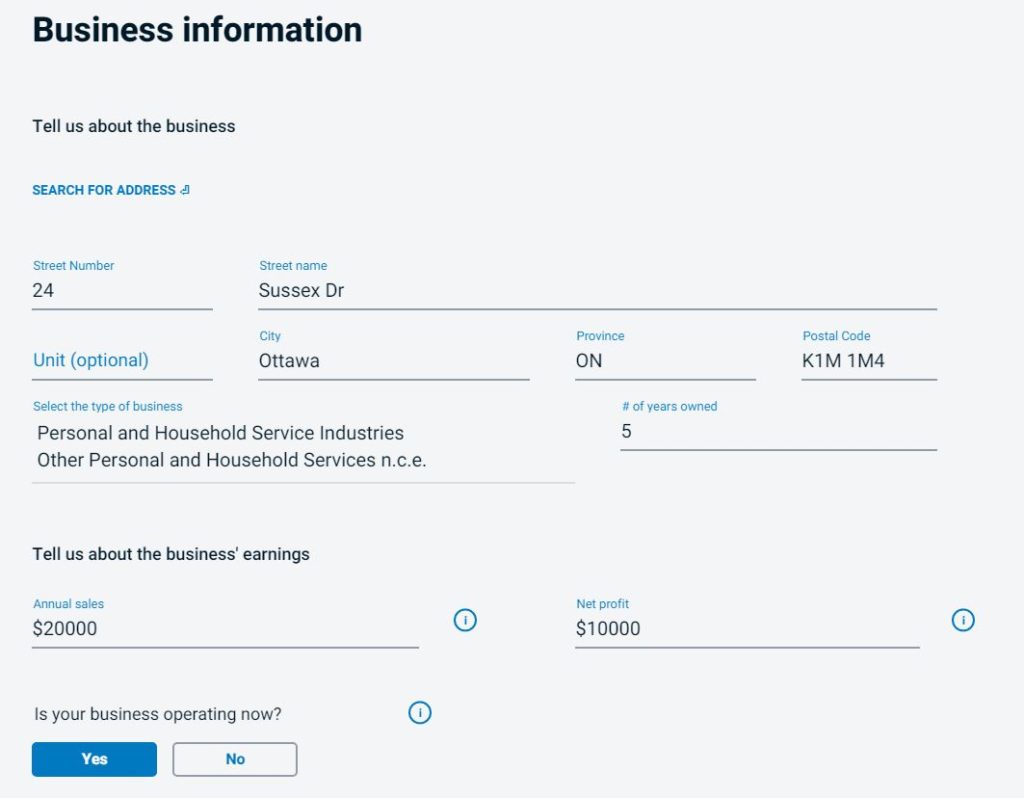Click the # of years owned field
The width and height of the screenshot is (1024, 798).
point(777,432)
